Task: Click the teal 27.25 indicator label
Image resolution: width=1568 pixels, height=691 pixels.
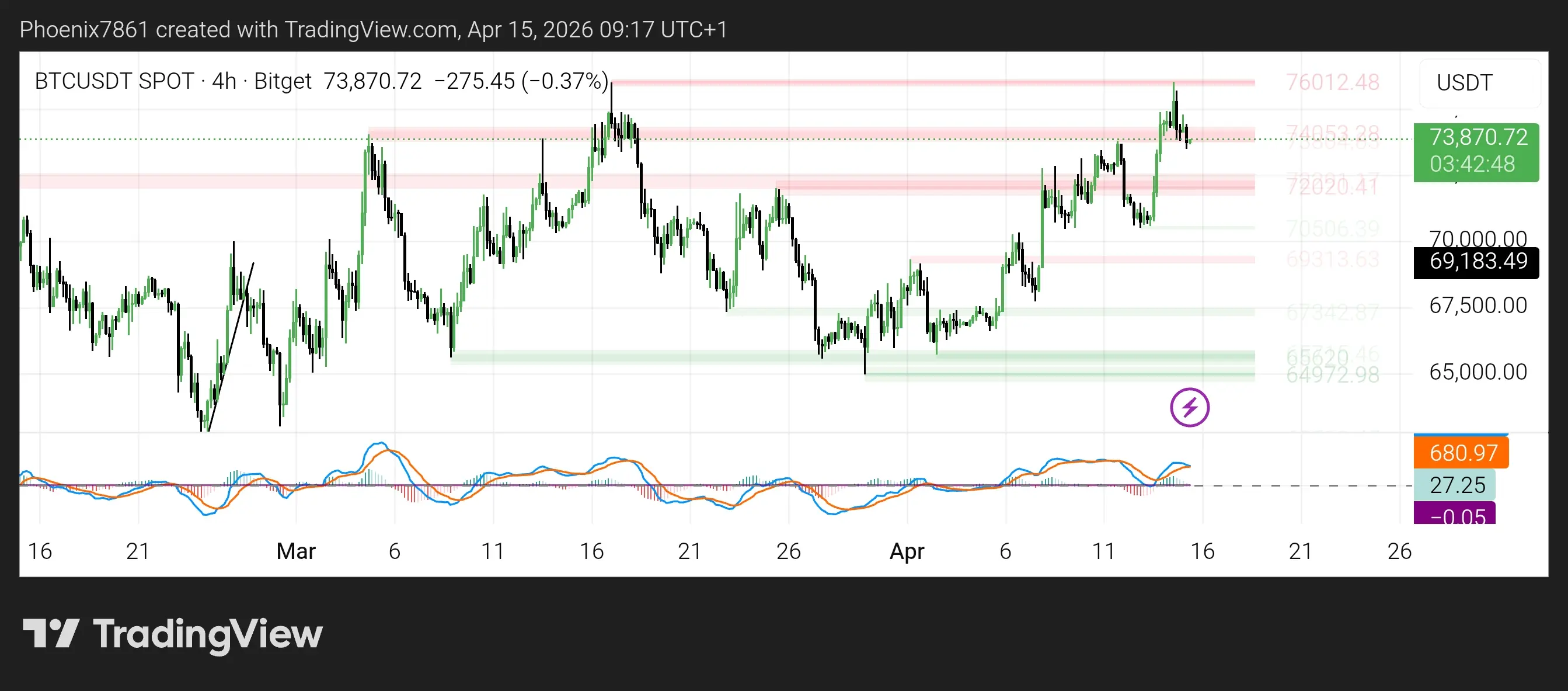Action: pos(1457,485)
